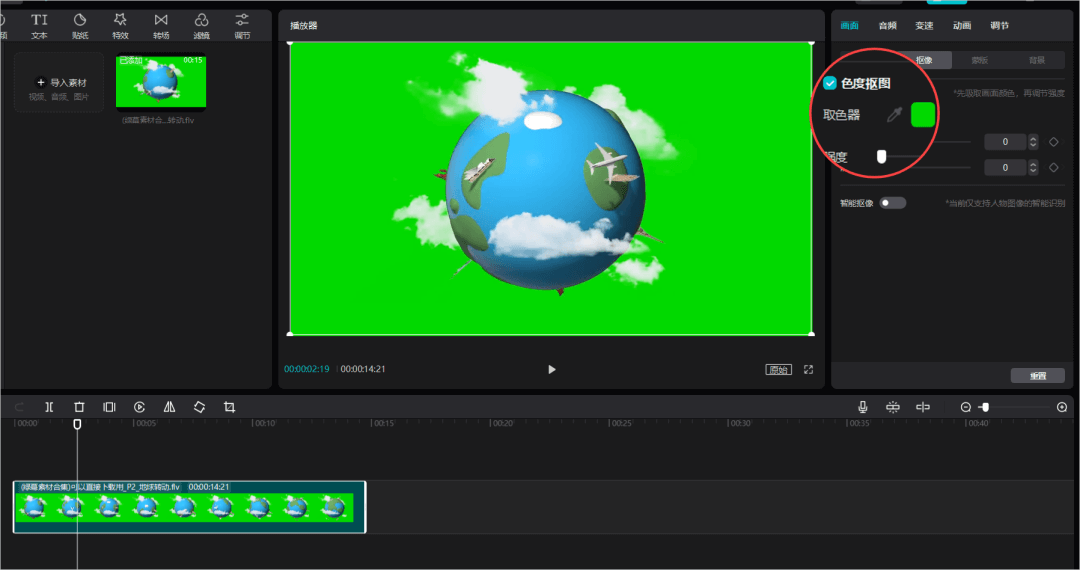Switch to the 音频 audio tab
1080x570 pixels.
[x=887, y=25]
